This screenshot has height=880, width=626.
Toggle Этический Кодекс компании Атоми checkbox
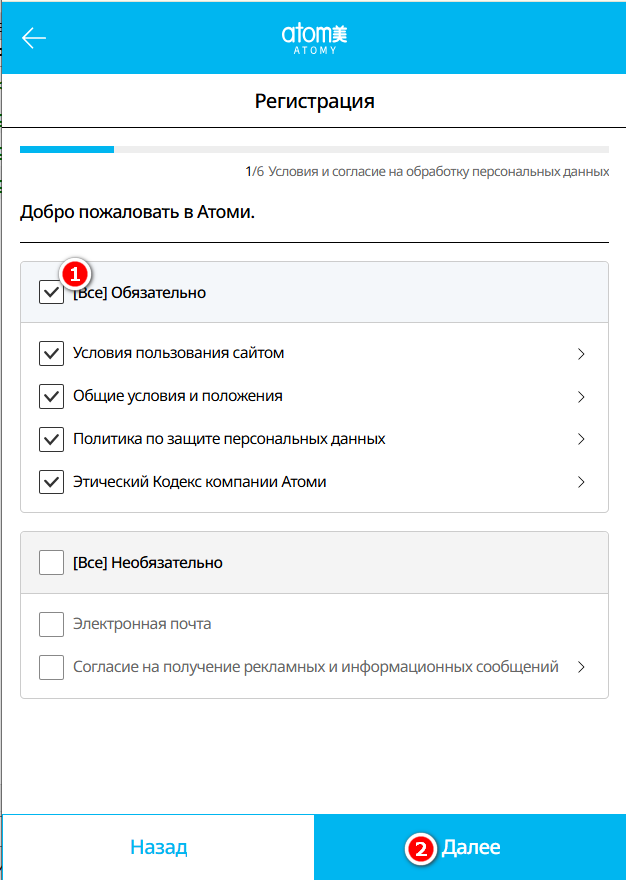51,482
